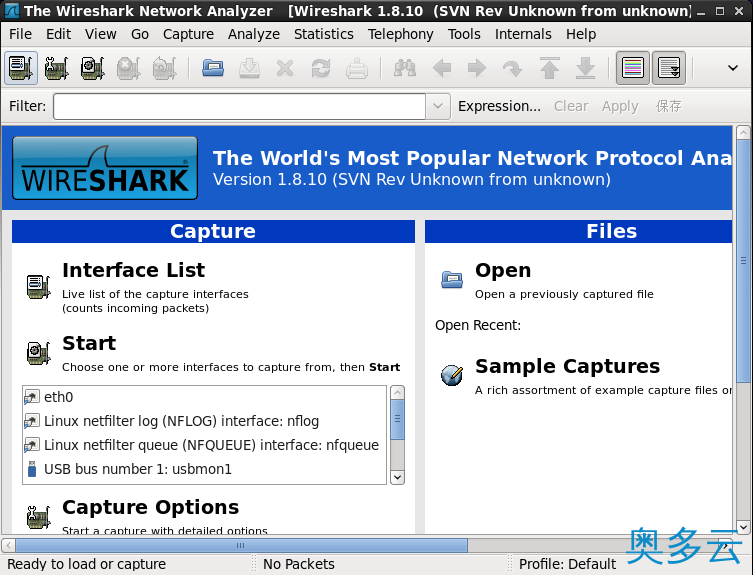The height and width of the screenshot is (575, 753).
Task: Expand the toolbar overflow chevron
Action: [732, 68]
